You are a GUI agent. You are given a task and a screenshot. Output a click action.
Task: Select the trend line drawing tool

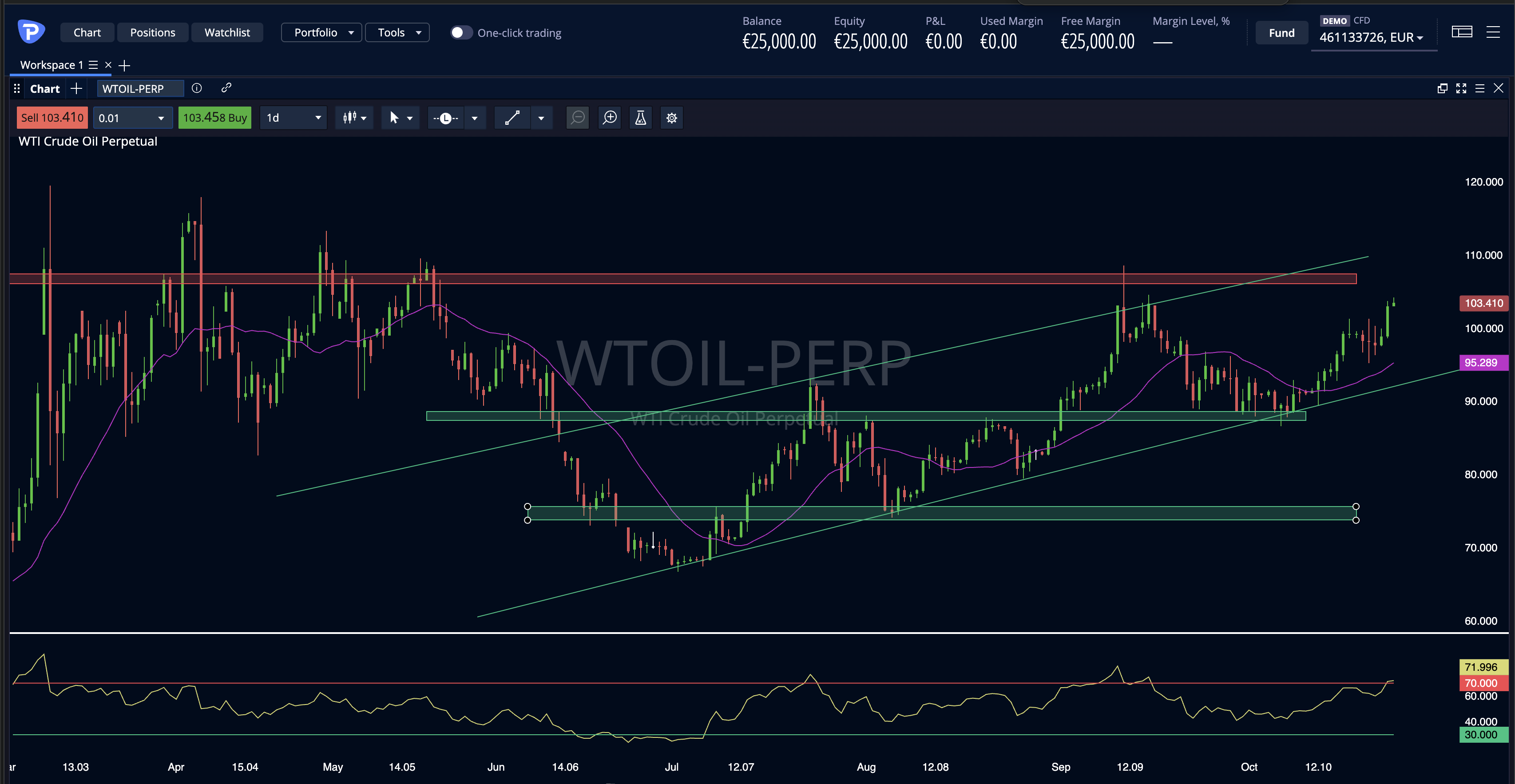(512, 118)
